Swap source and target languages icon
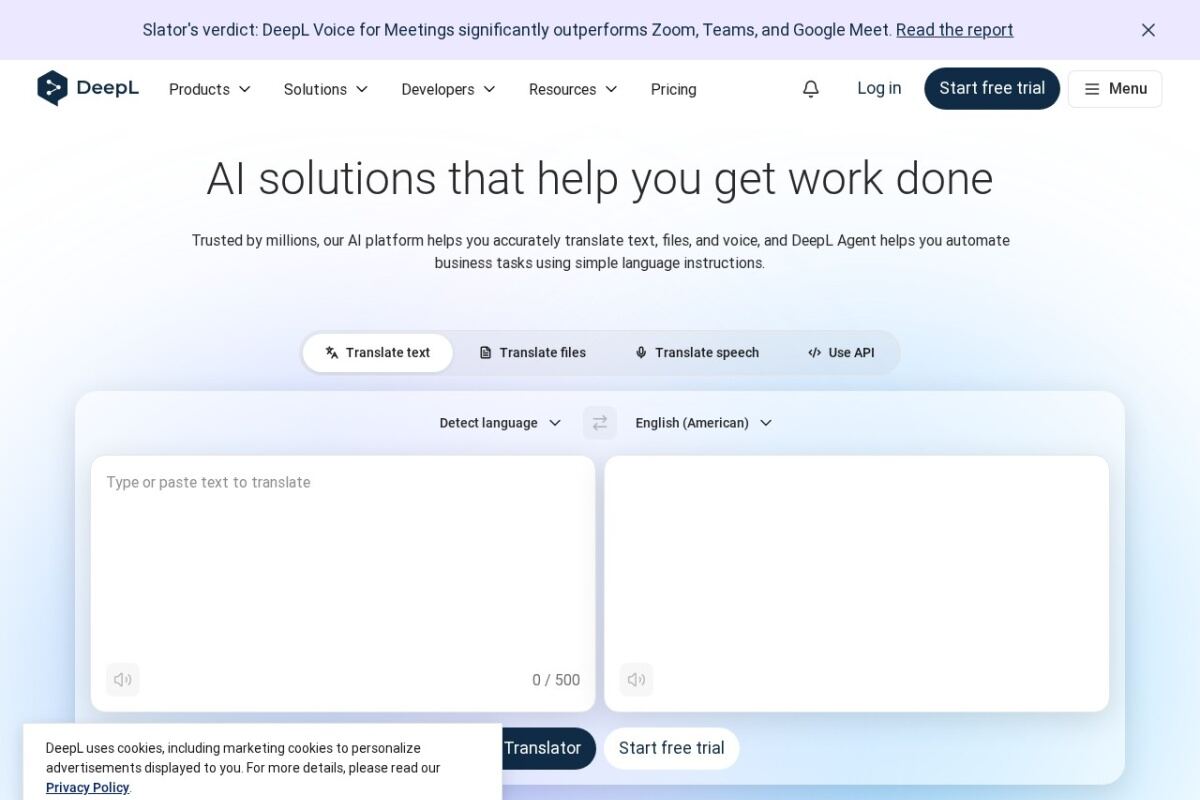The image size is (1200, 800). point(600,423)
